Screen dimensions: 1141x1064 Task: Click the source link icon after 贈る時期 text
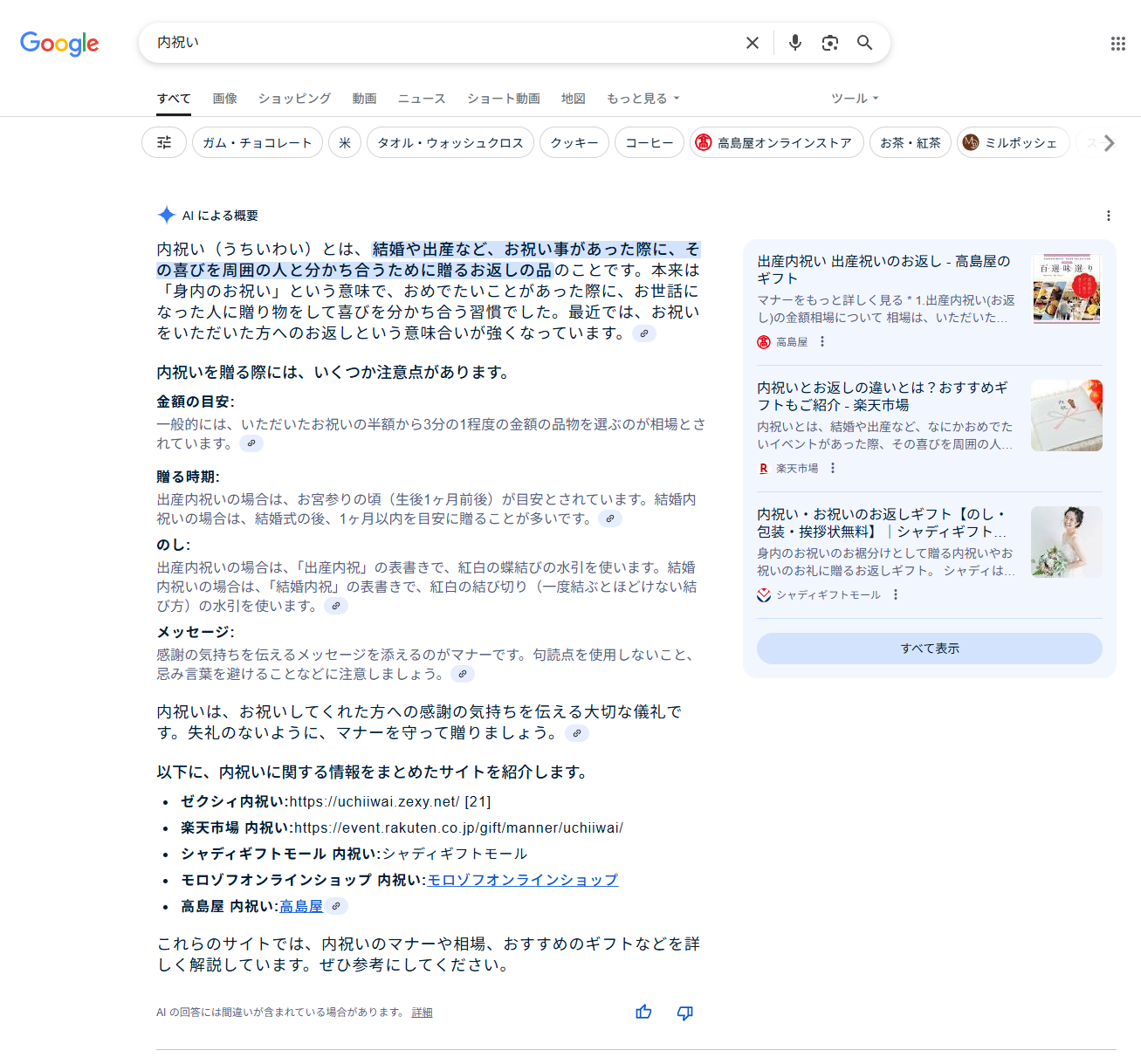pyautogui.click(x=610, y=518)
